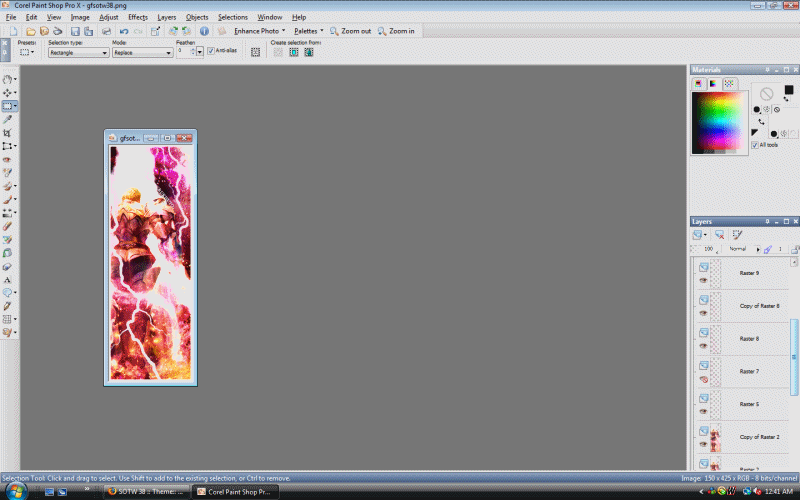Expand the Paint Brush tool flyout arrow

pyautogui.click(x=16, y=199)
